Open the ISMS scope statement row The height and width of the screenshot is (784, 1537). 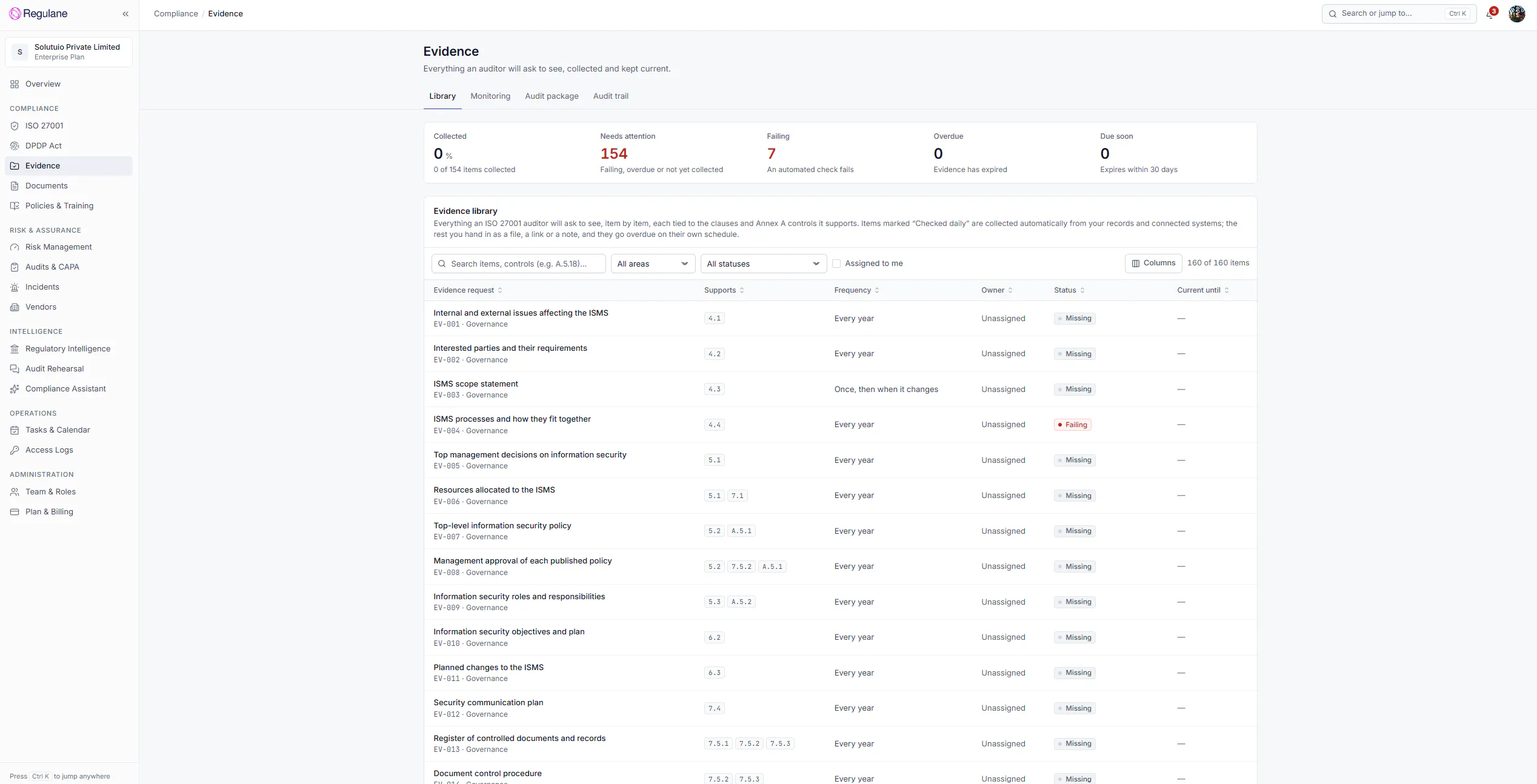coord(840,390)
